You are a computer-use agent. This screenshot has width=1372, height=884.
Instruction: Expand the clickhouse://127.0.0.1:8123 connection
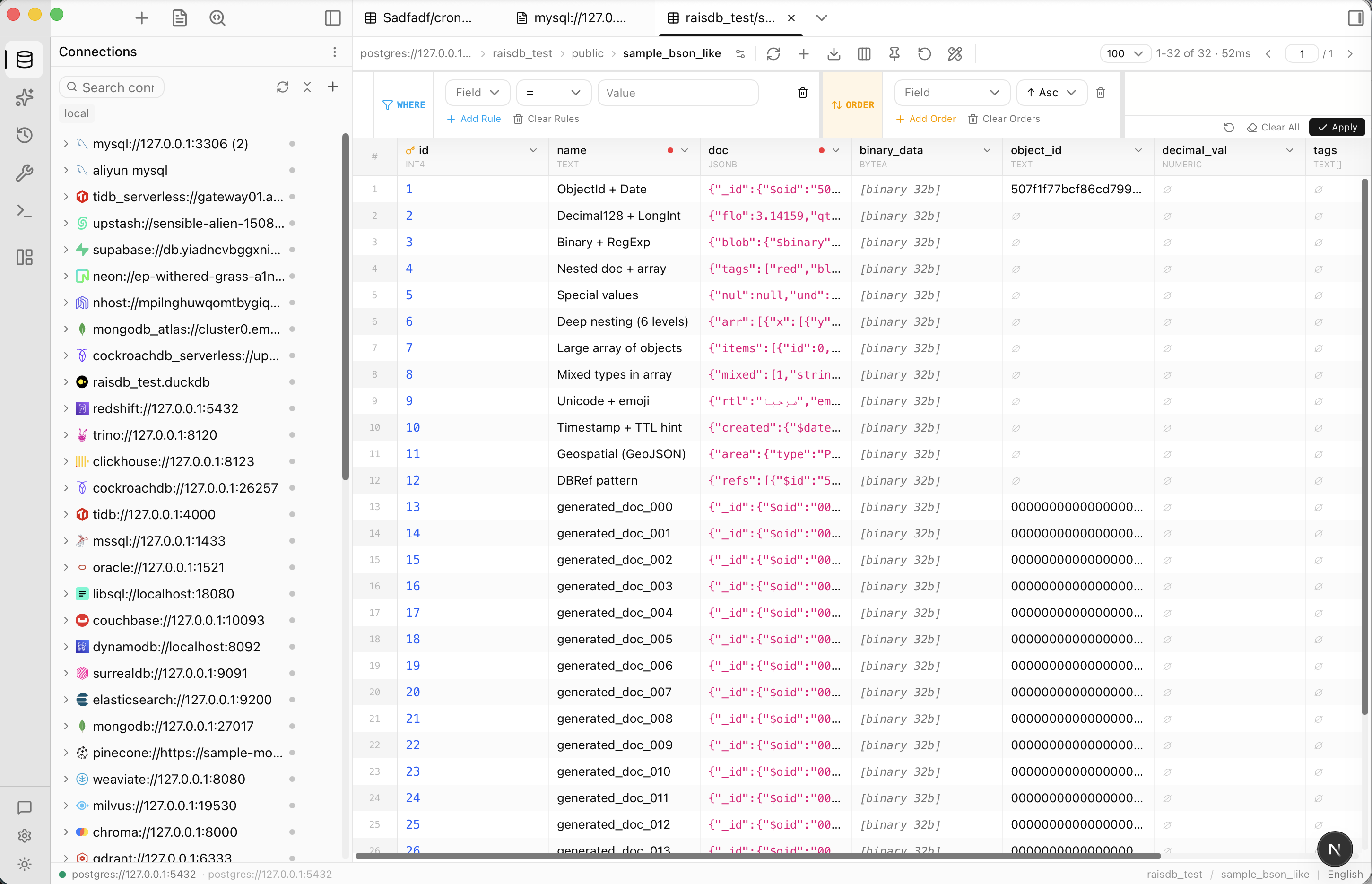pyautogui.click(x=66, y=461)
